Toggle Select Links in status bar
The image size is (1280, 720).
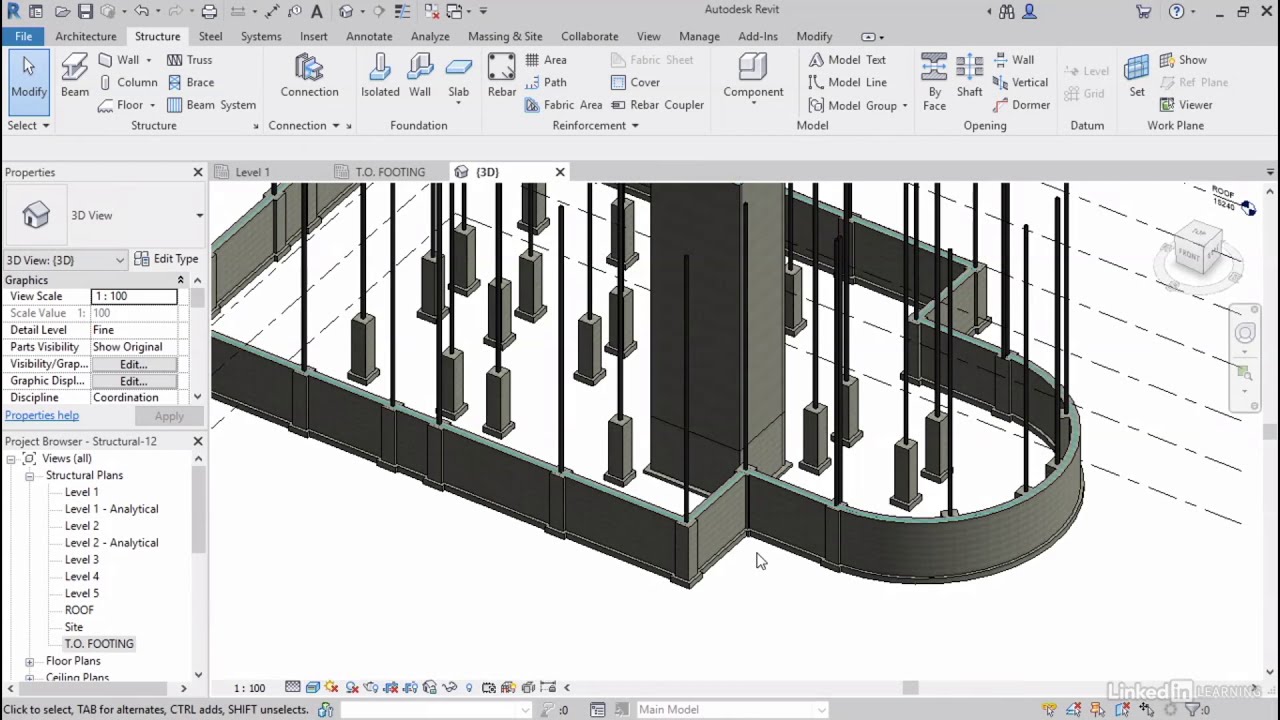pos(1049,709)
